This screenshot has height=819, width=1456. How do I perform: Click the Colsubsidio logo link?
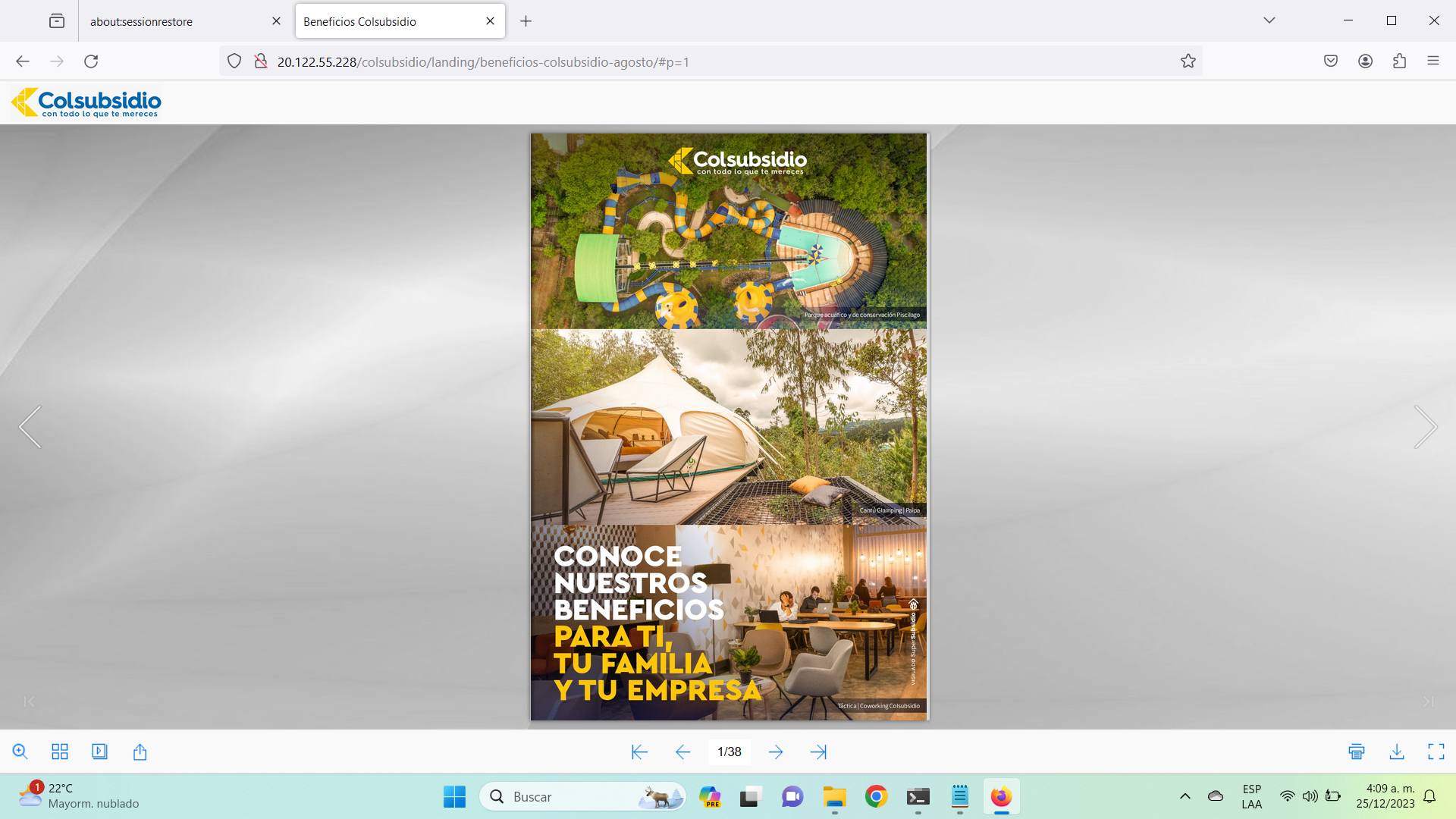click(x=86, y=102)
